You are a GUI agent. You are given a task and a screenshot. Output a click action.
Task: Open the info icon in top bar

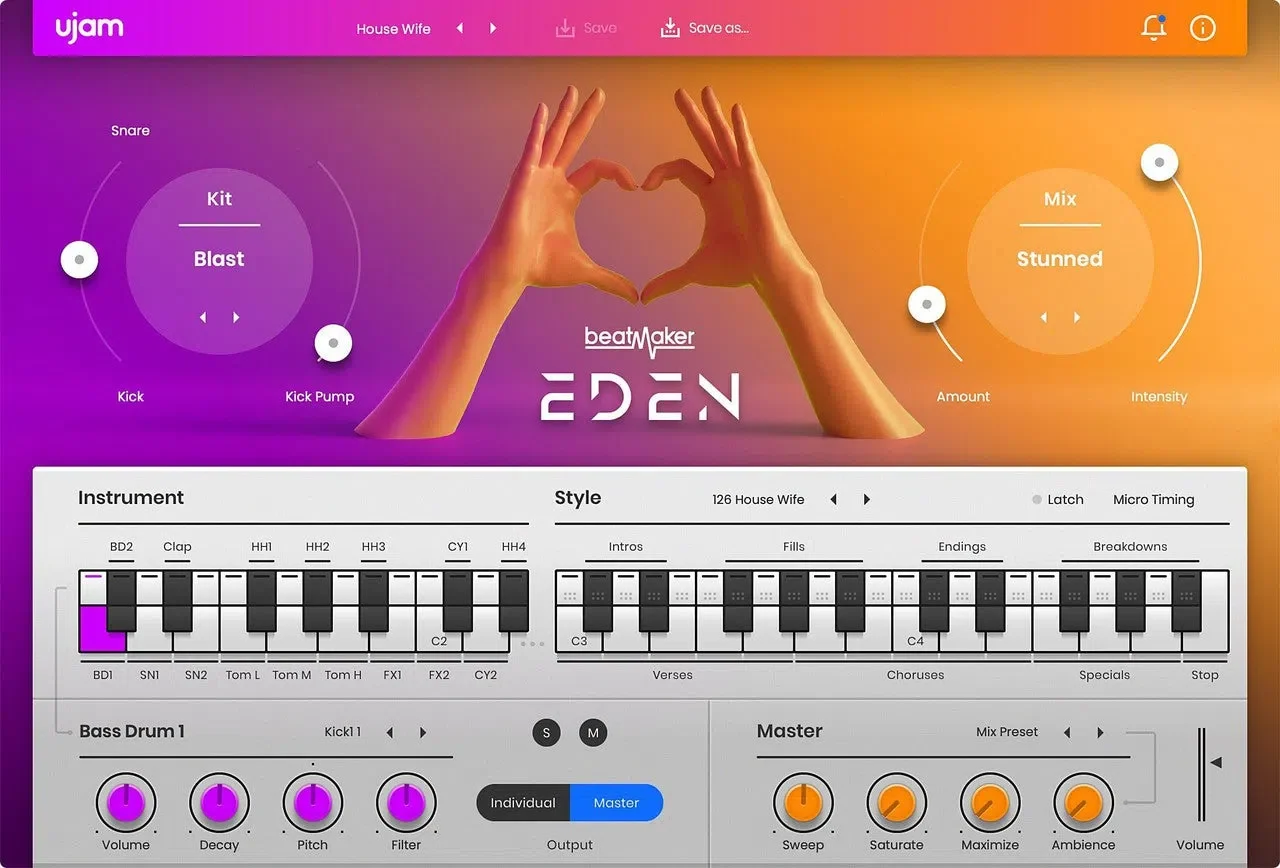1202,28
